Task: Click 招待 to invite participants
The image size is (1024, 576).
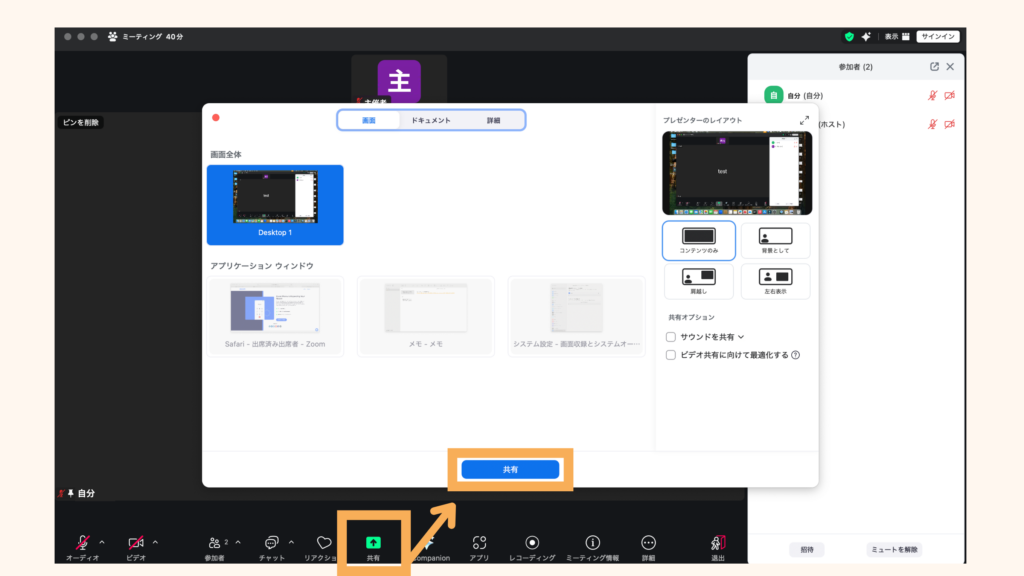Action: [806, 549]
